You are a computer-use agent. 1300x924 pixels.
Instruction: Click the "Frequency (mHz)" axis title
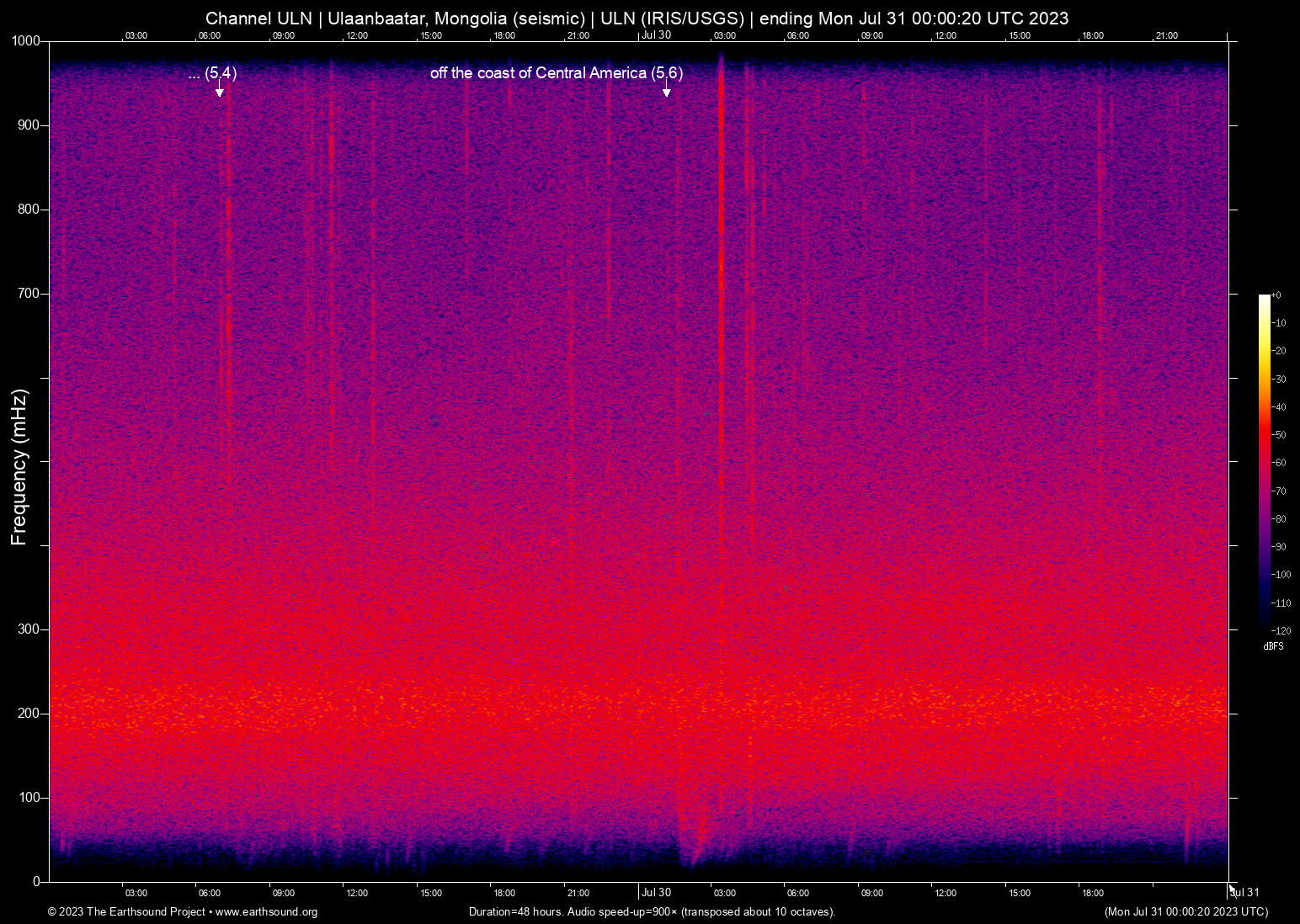19,467
